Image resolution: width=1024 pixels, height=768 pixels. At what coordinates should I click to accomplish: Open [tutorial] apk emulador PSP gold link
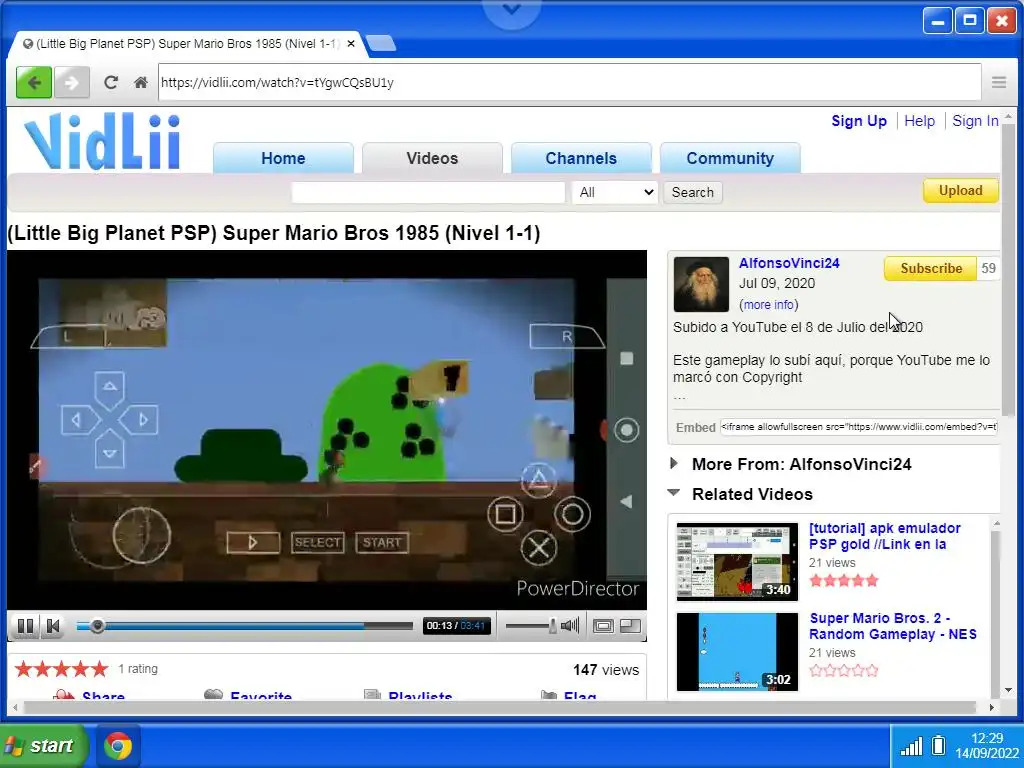coord(884,536)
